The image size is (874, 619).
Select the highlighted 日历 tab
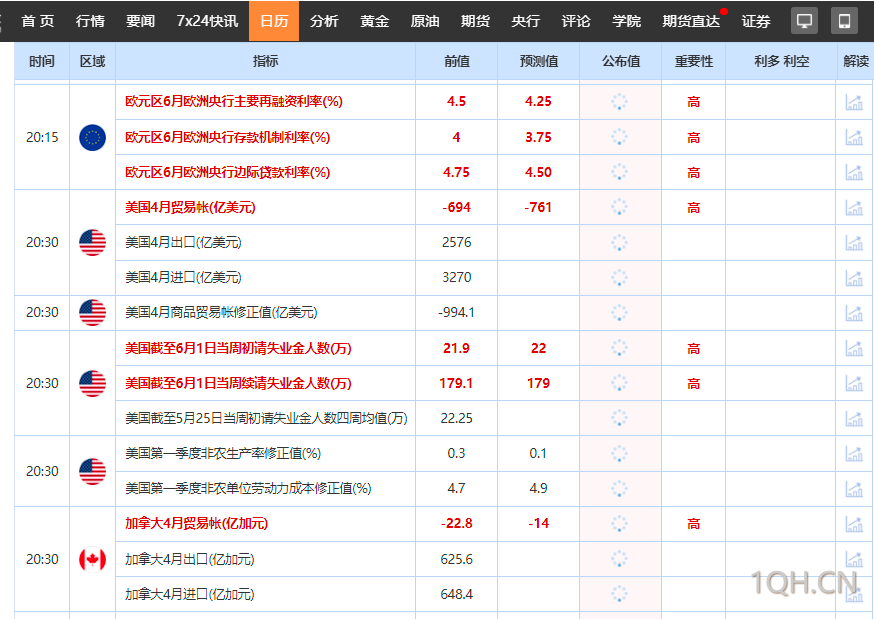point(274,21)
